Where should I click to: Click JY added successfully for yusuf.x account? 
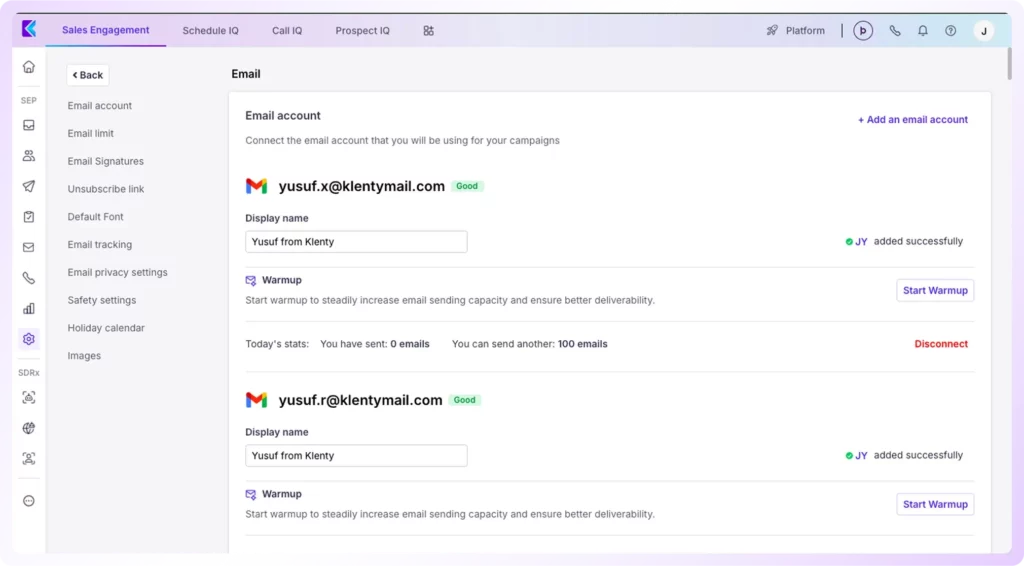coord(904,242)
